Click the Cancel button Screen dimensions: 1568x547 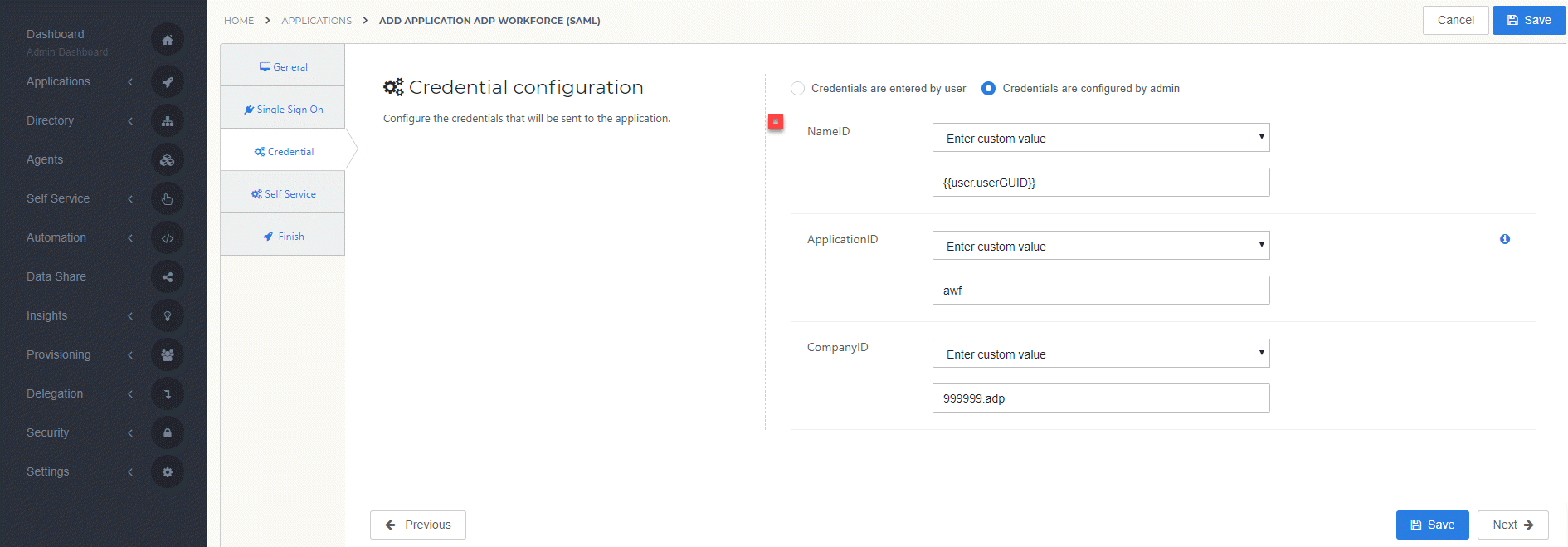(1456, 20)
